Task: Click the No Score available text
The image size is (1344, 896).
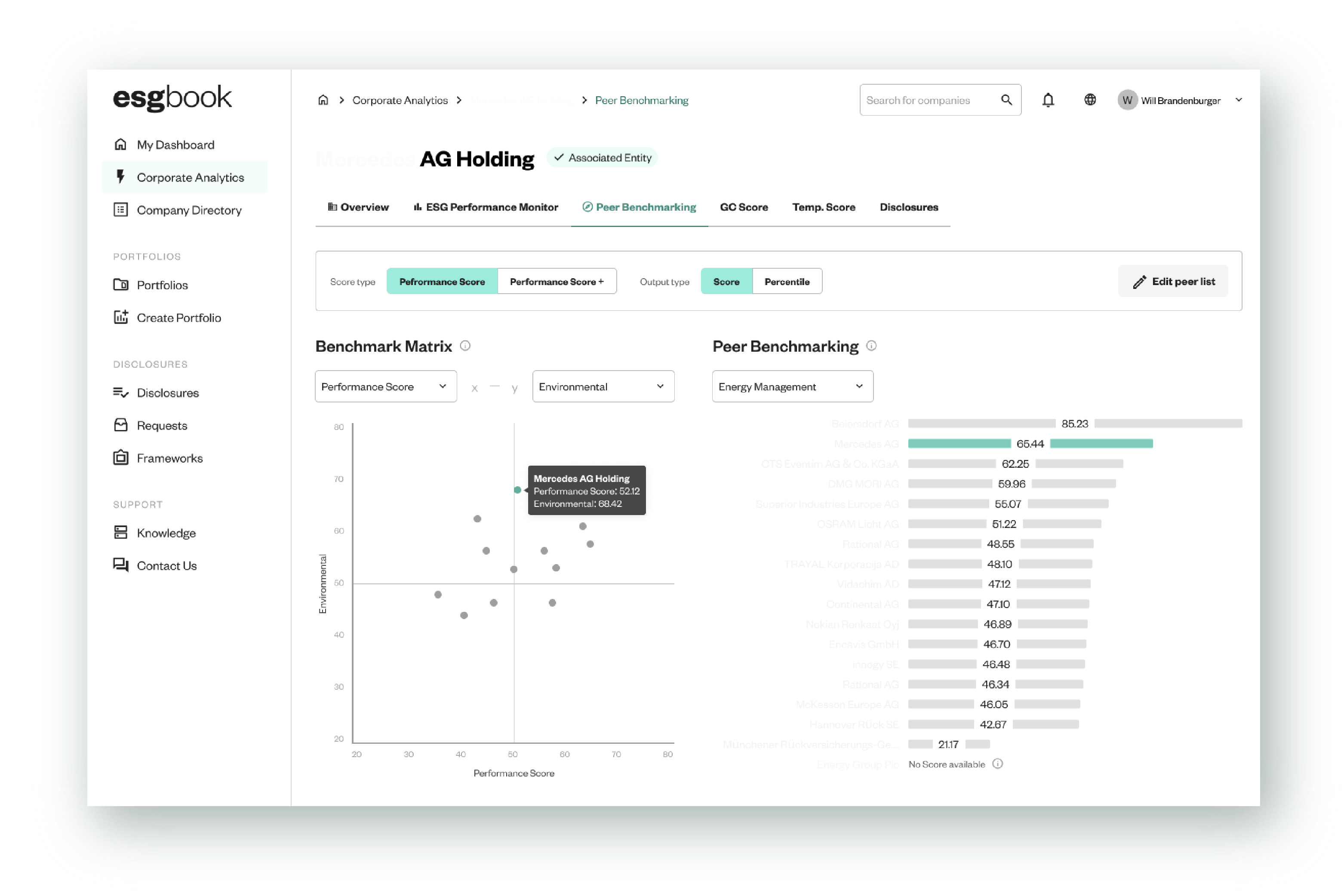Action: click(x=947, y=764)
